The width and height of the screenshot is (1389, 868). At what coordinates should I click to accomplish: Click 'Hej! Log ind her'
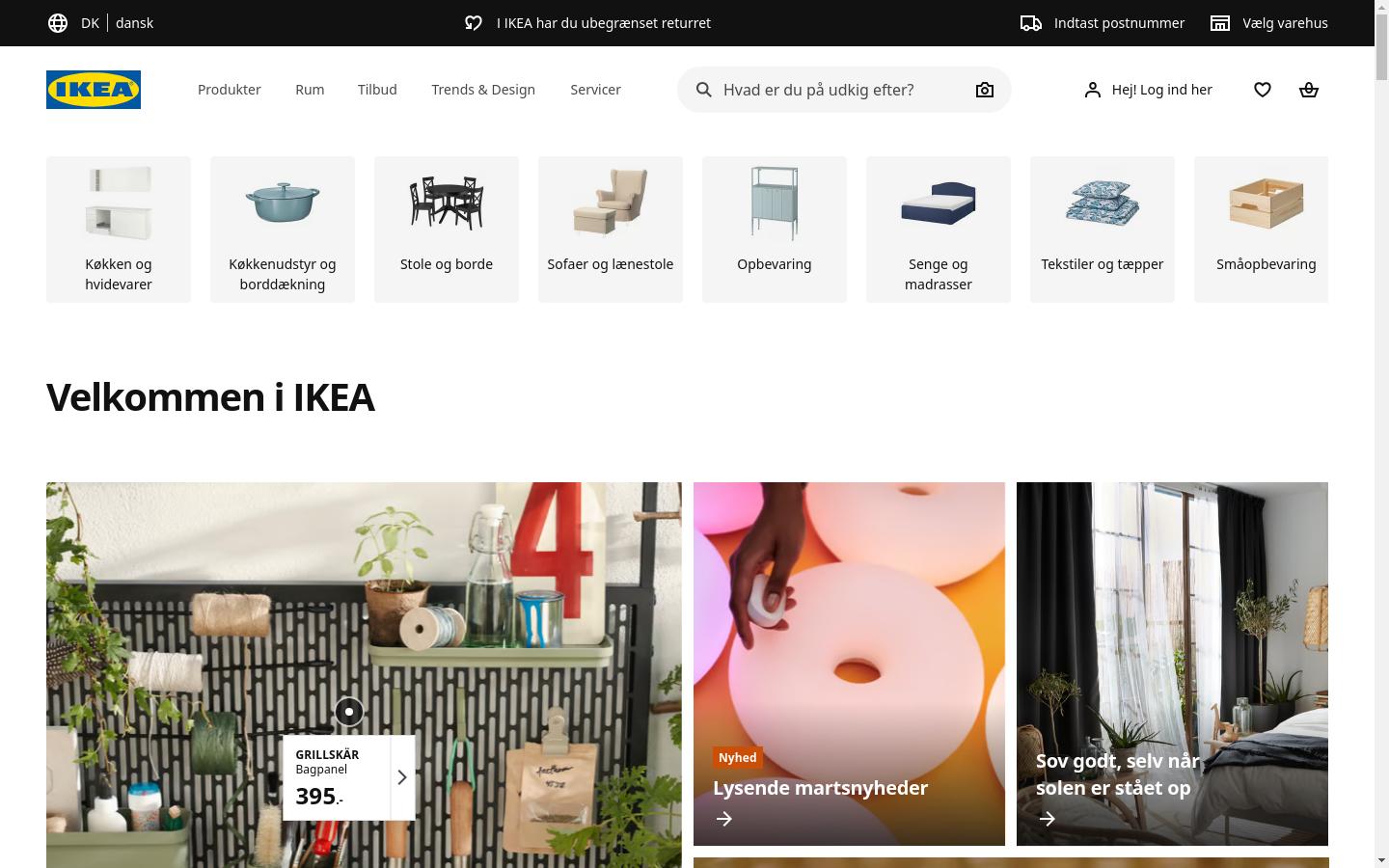point(1161,90)
